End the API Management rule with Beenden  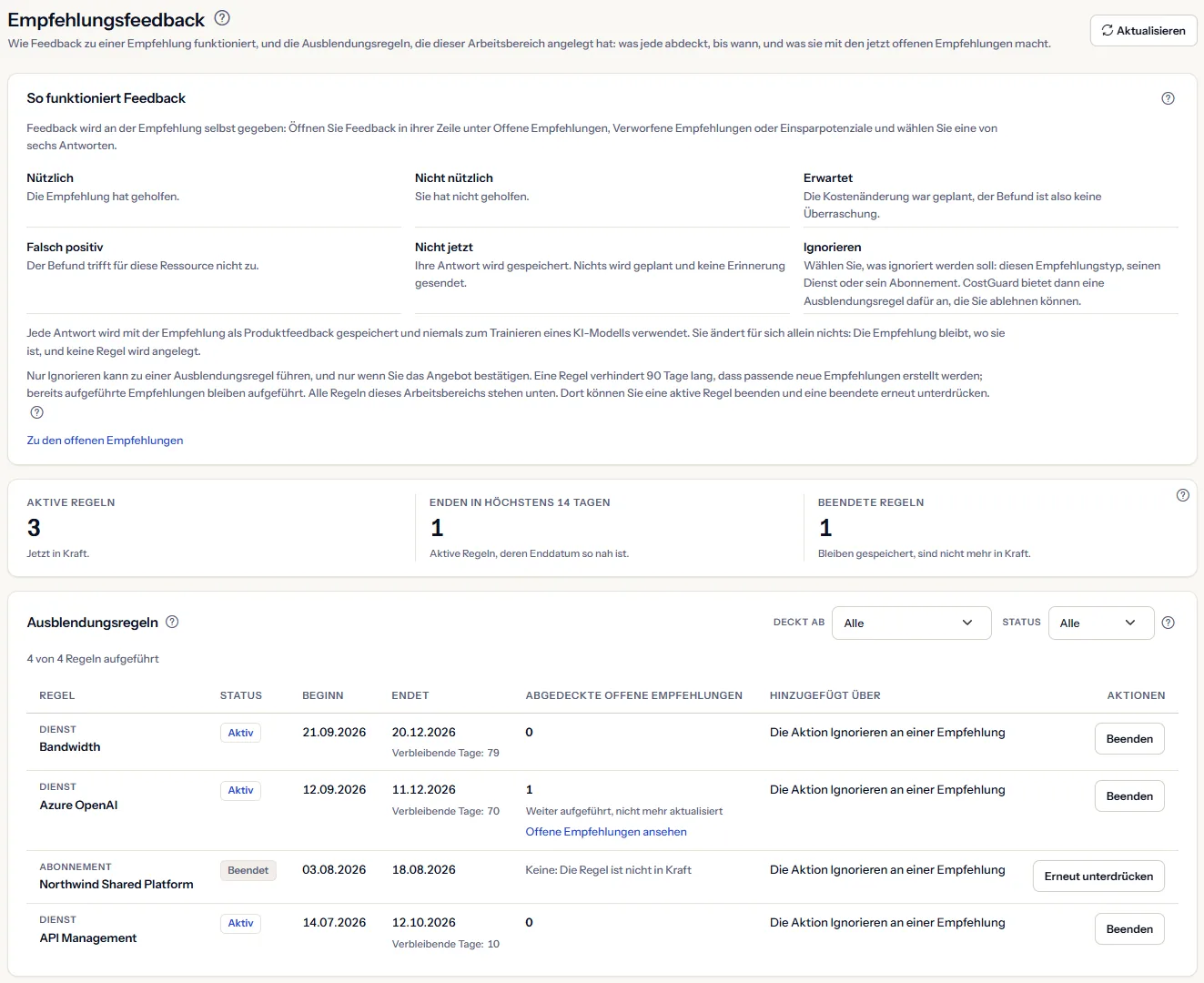(x=1128, y=929)
